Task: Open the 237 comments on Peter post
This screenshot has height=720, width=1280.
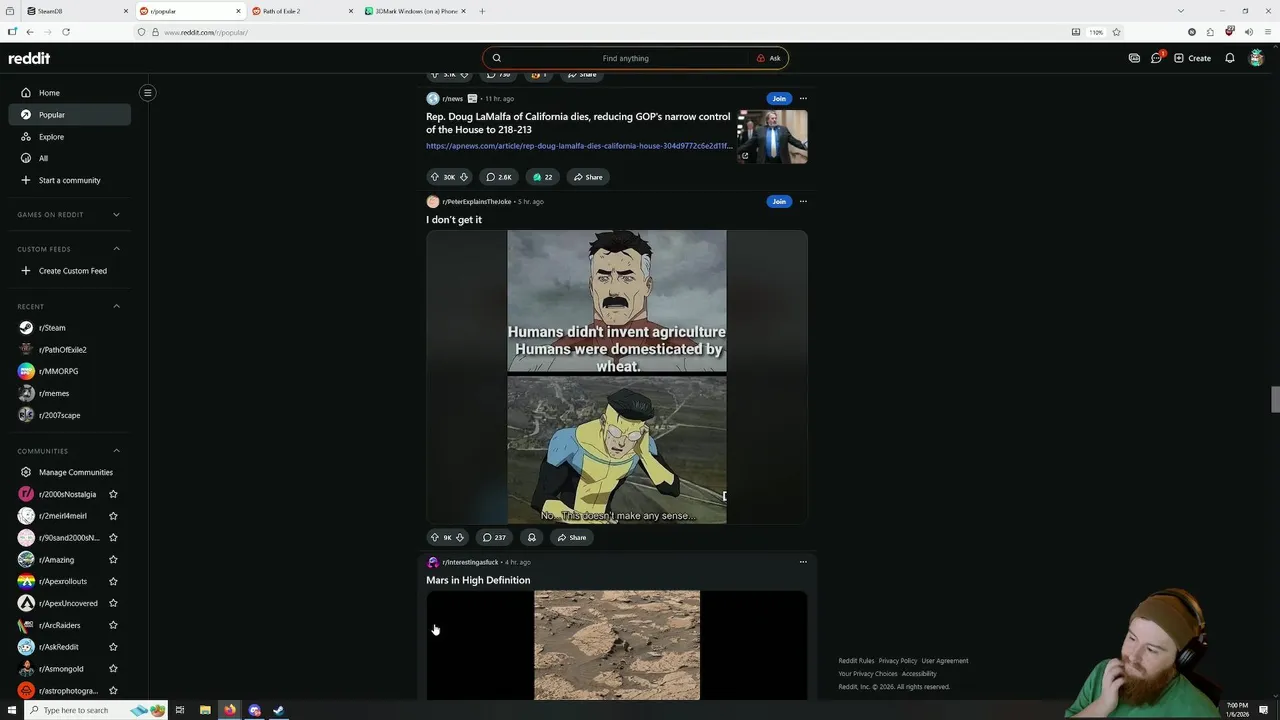Action: coord(494,537)
